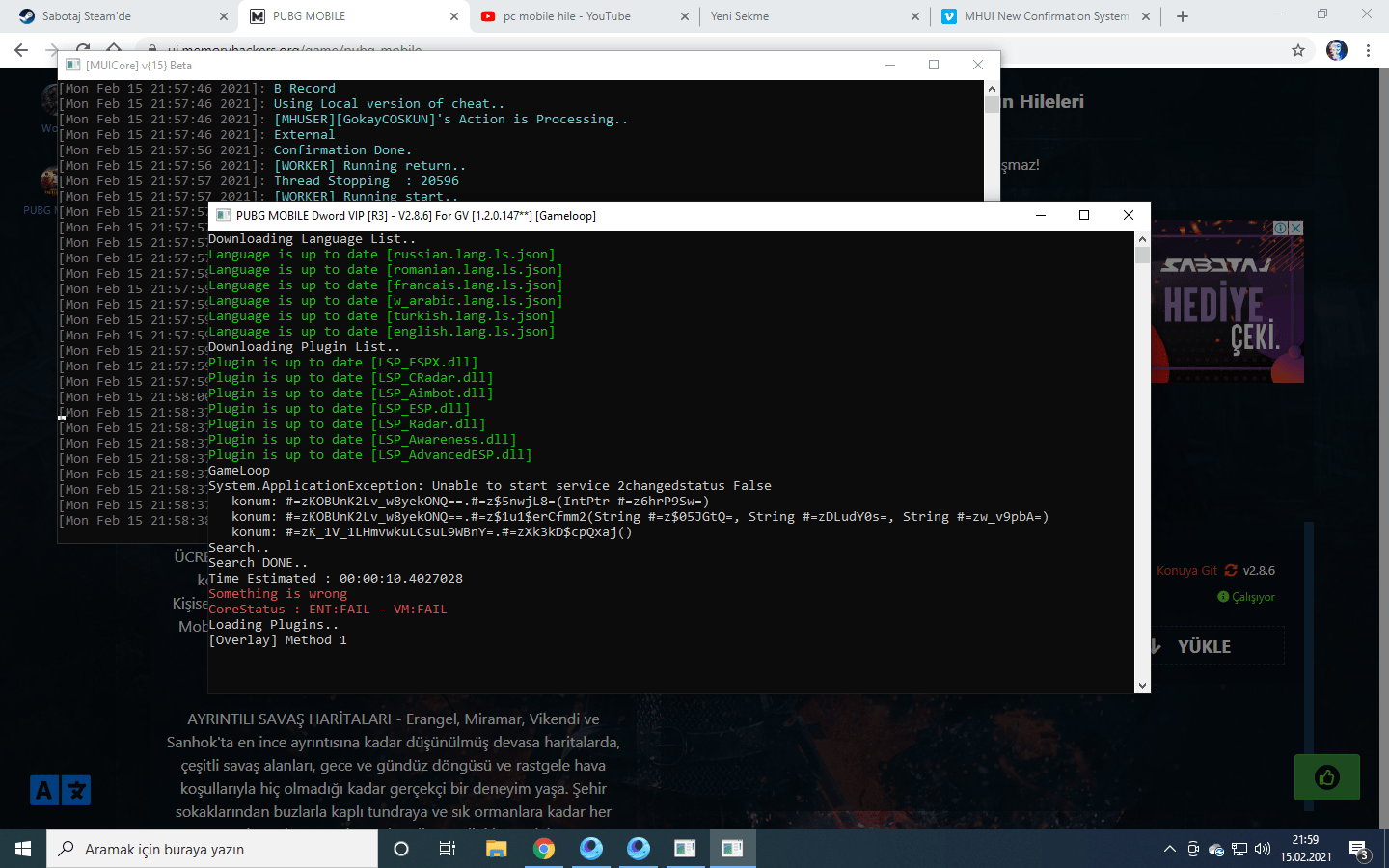The height and width of the screenshot is (868, 1389).
Task: Click the turkish.lang.ls.json line in console
Action: pyautogui.click(x=382, y=316)
